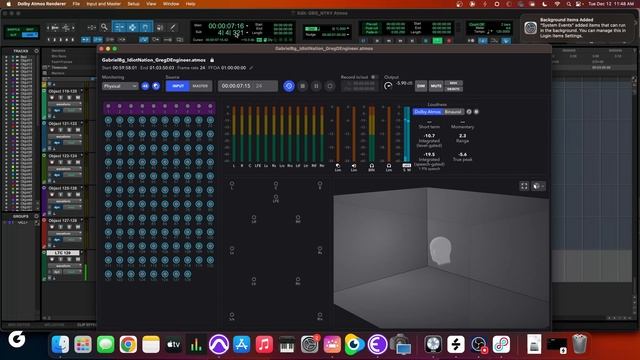Screen dimensions: 640x360
Task: Select the Grabber hand tool in Pro Tools
Action: (146, 27)
